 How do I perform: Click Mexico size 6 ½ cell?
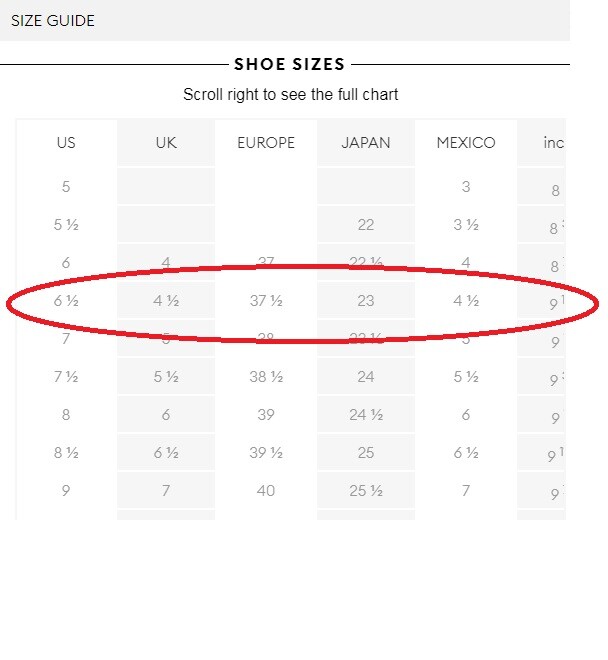pos(466,453)
